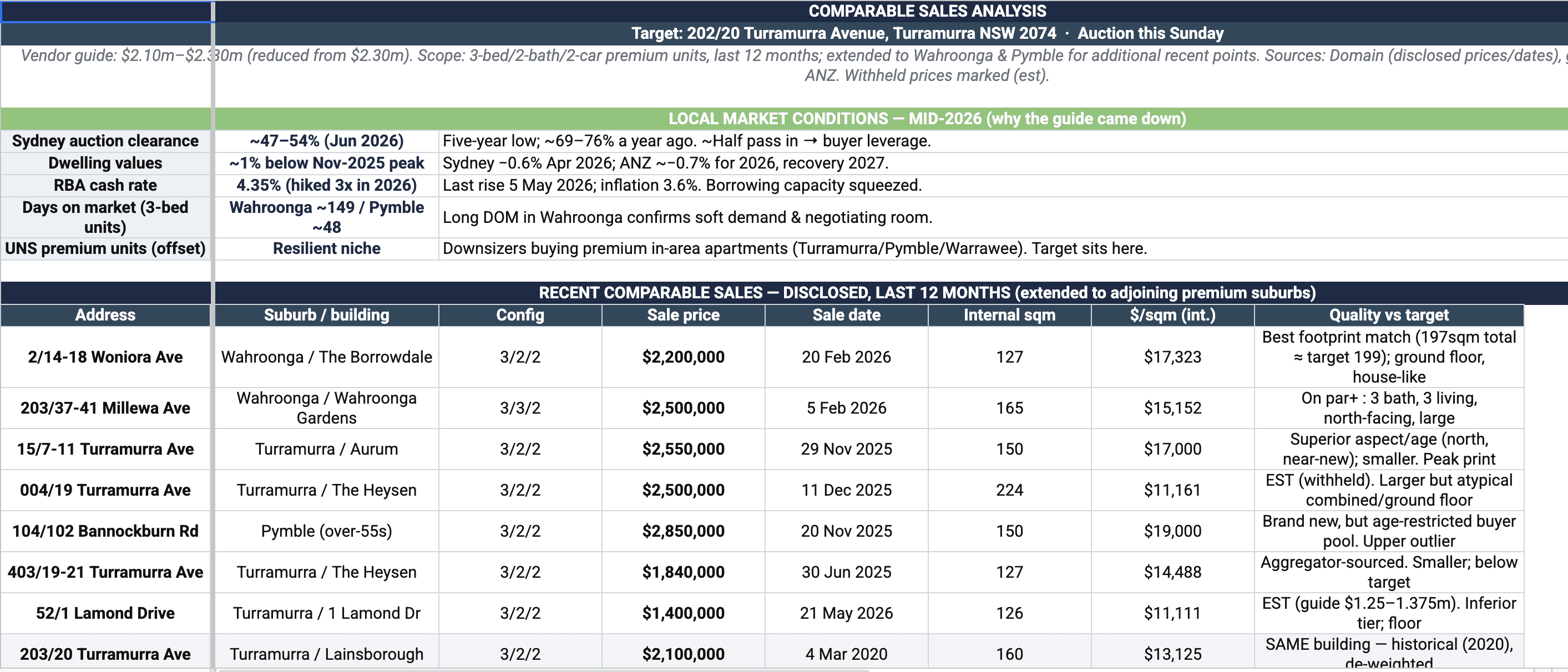
Task: Click the $19,000 per sqm cell
Action: coord(1172,531)
